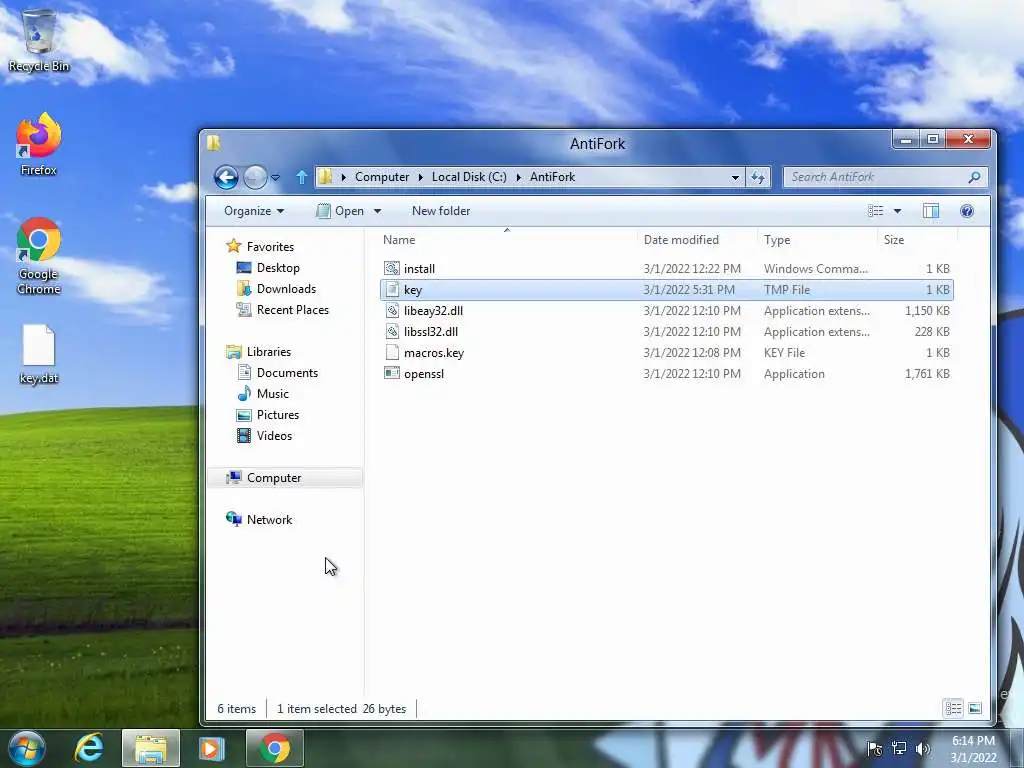Click File Explorer taskbar button
Image resolution: width=1024 pixels, height=768 pixels.
(150, 748)
